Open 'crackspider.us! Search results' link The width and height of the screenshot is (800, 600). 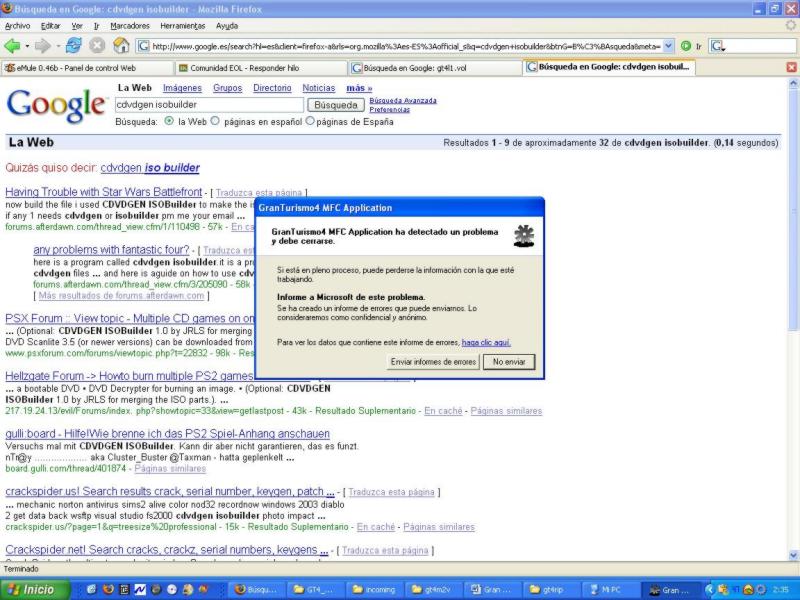point(170,491)
